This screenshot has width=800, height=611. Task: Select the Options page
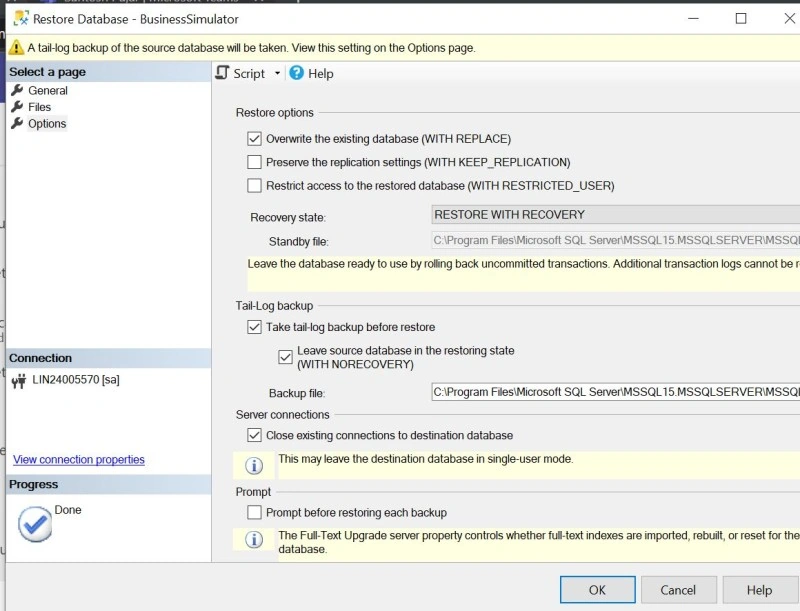pyautogui.click(x=47, y=123)
